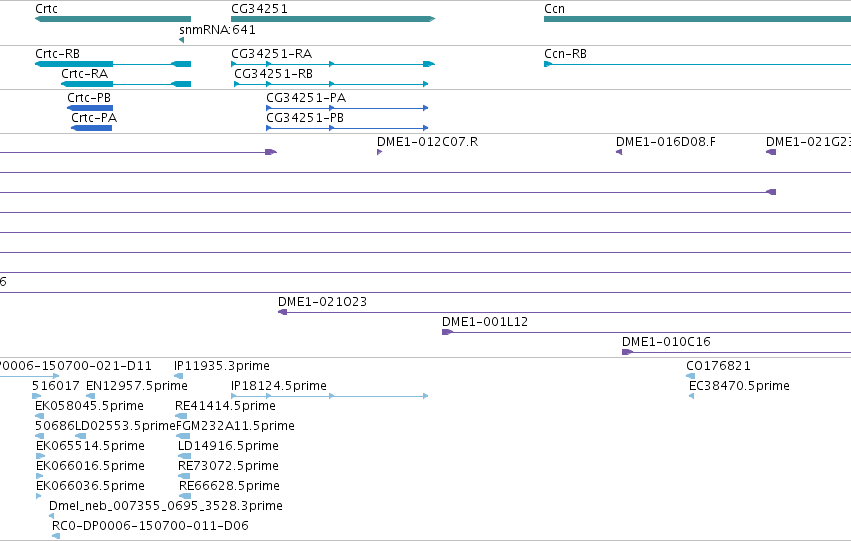The height and width of the screenshot is (541, 851).
Task: Select the CO176821 EST
Action: [690, 376]
